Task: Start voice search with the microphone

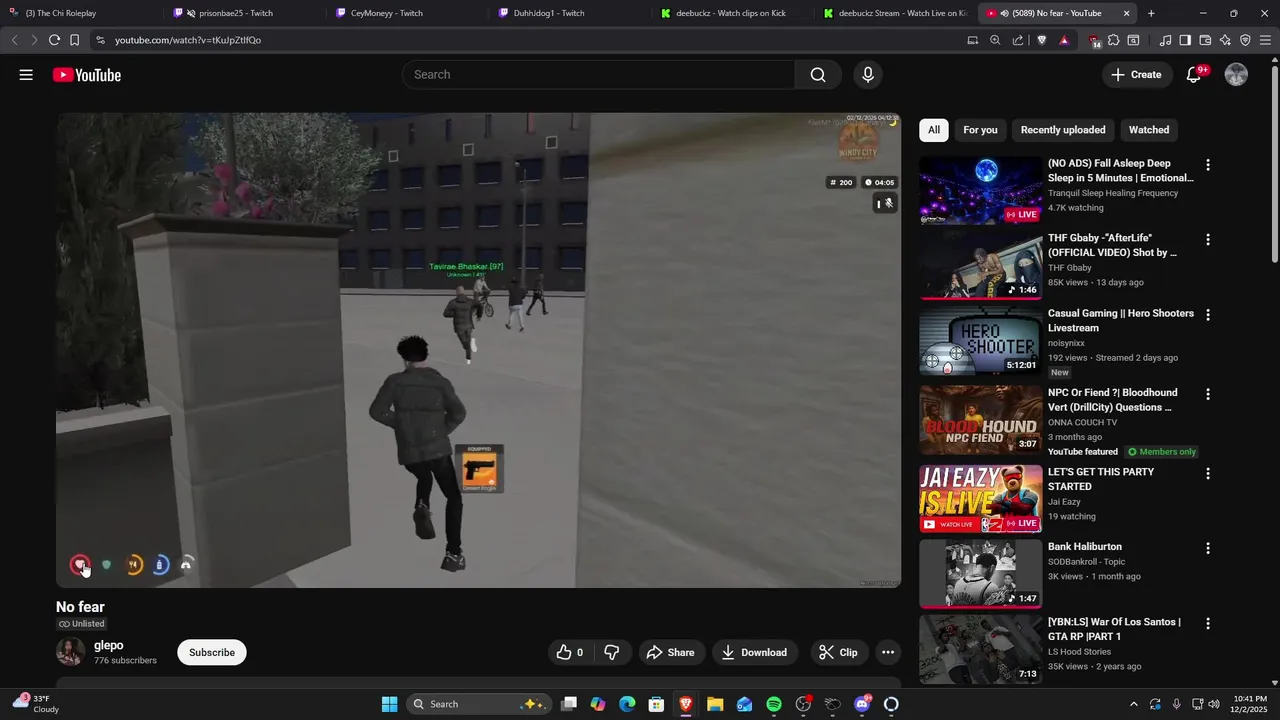Action: click(867, 75)
